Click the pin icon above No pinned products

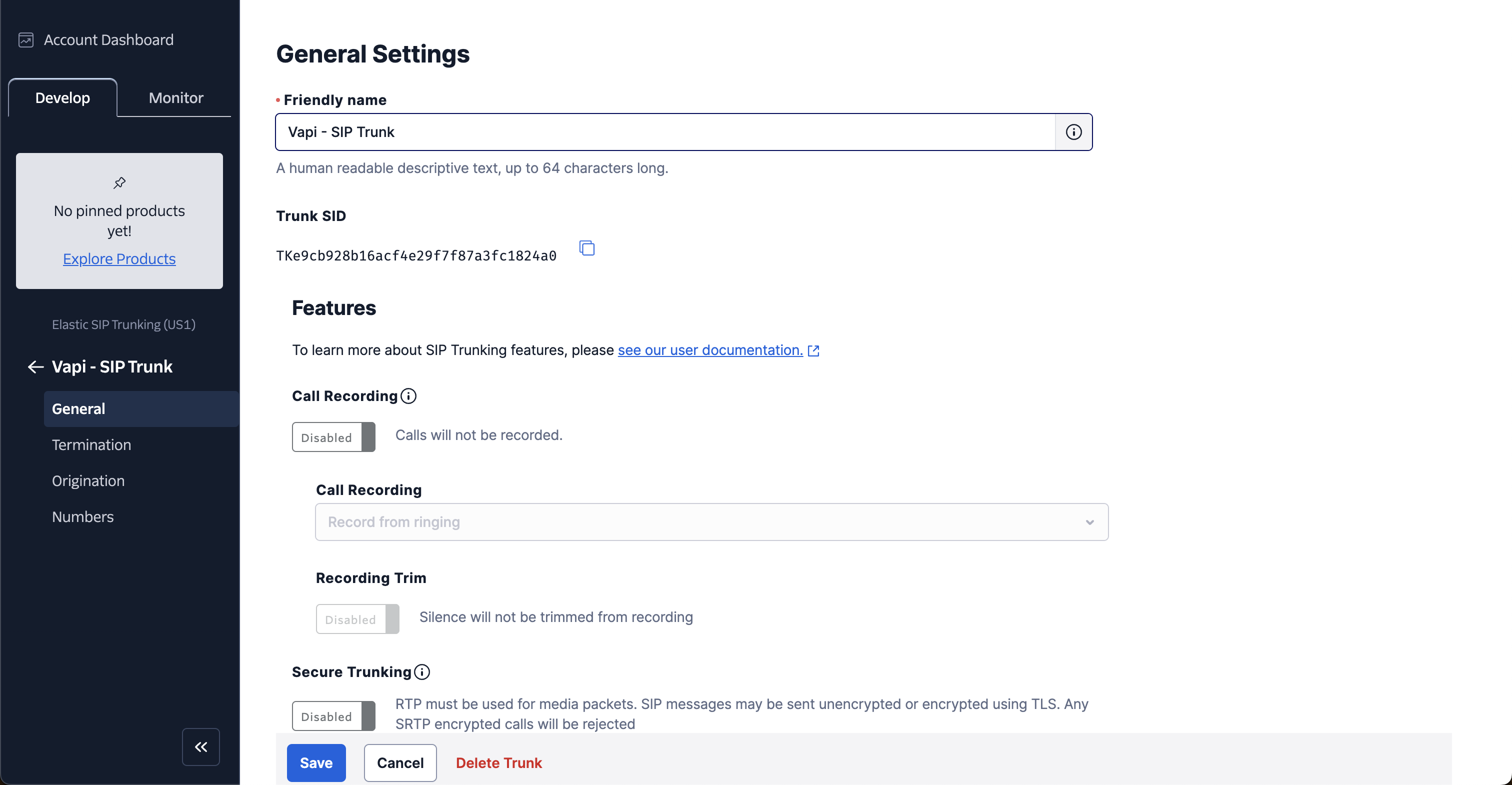tap(118, 182)
